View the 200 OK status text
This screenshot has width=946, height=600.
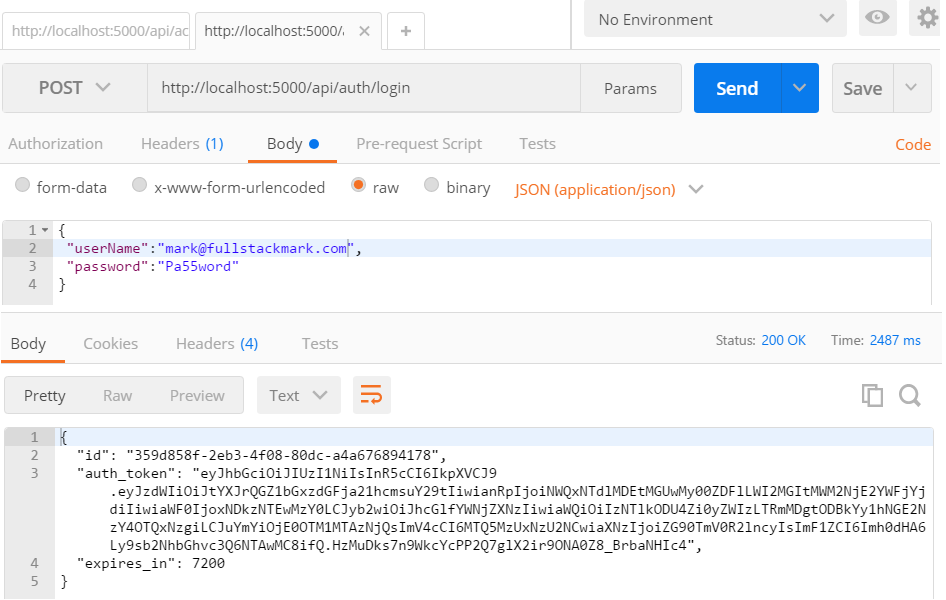coord(783,340)
